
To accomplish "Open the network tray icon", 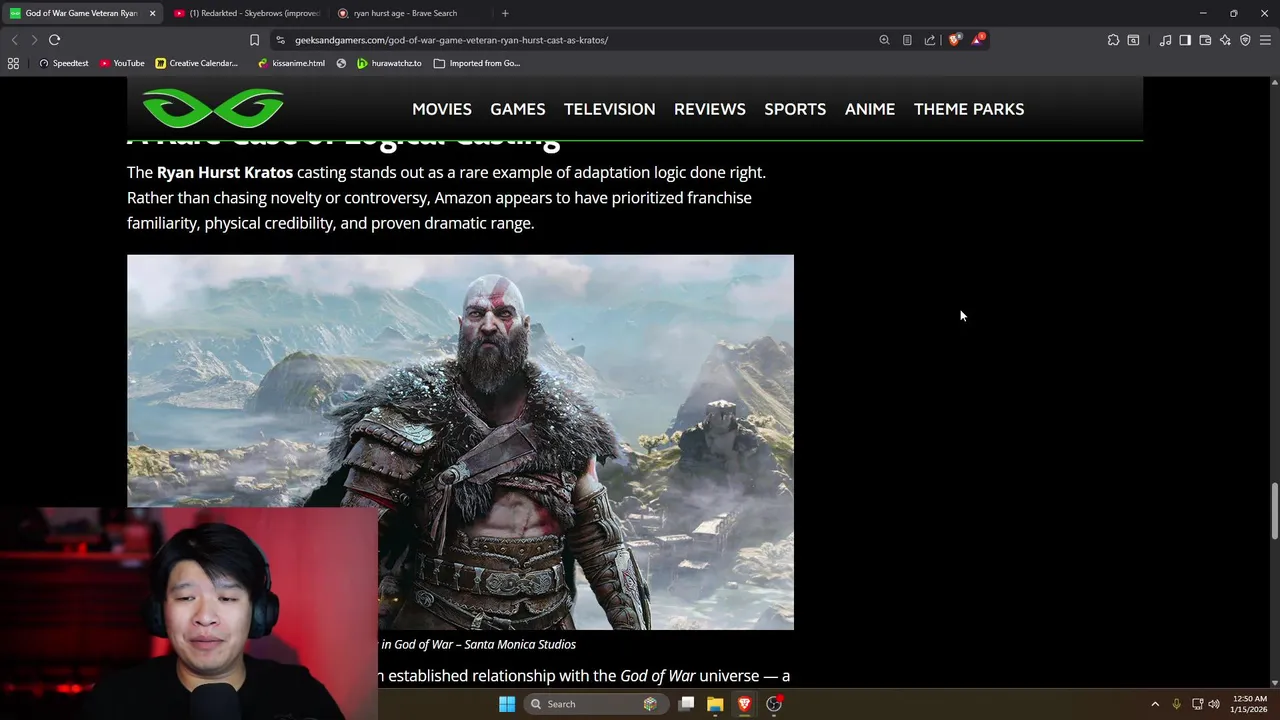I will click(1197, 704).
